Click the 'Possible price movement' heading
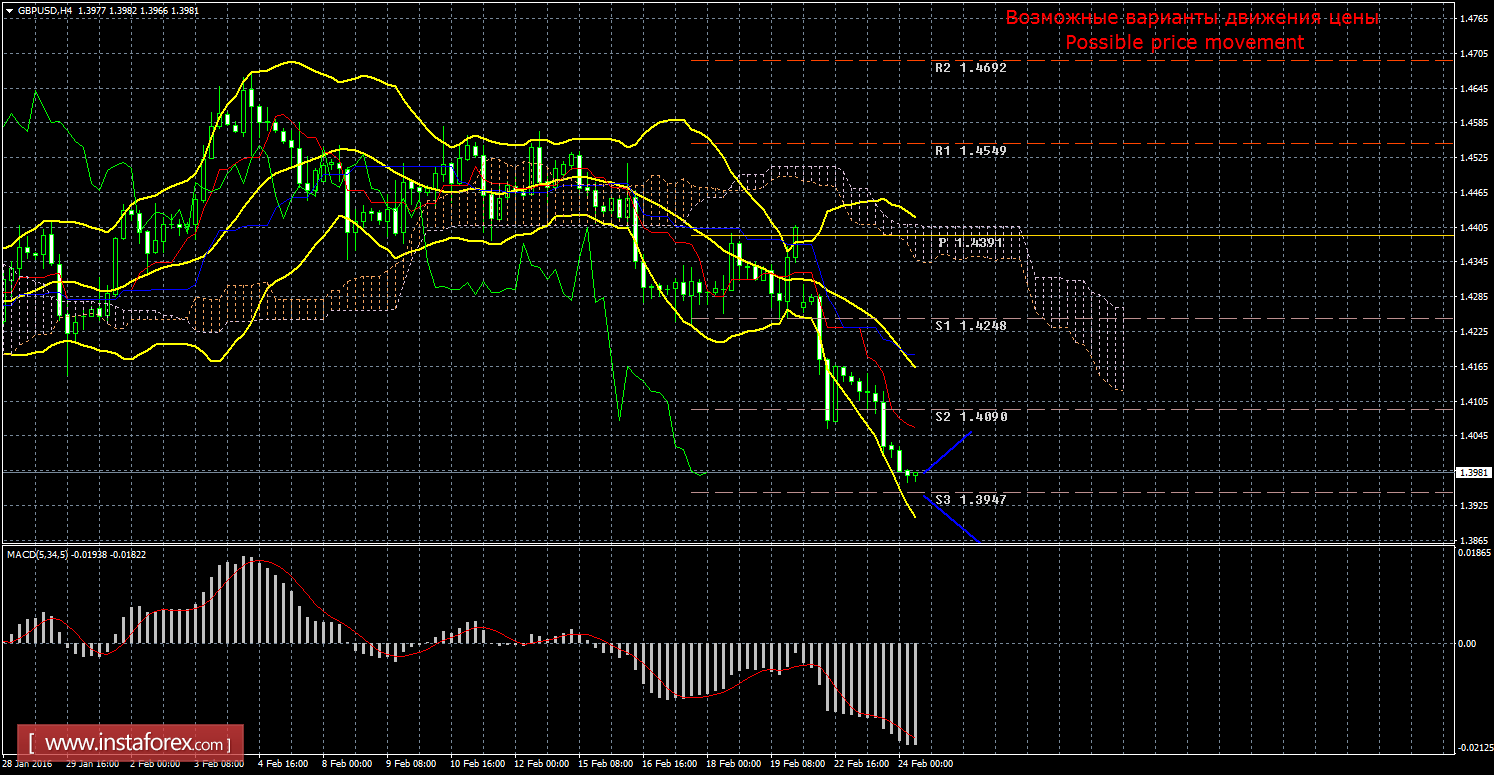 click(1184, 43)
